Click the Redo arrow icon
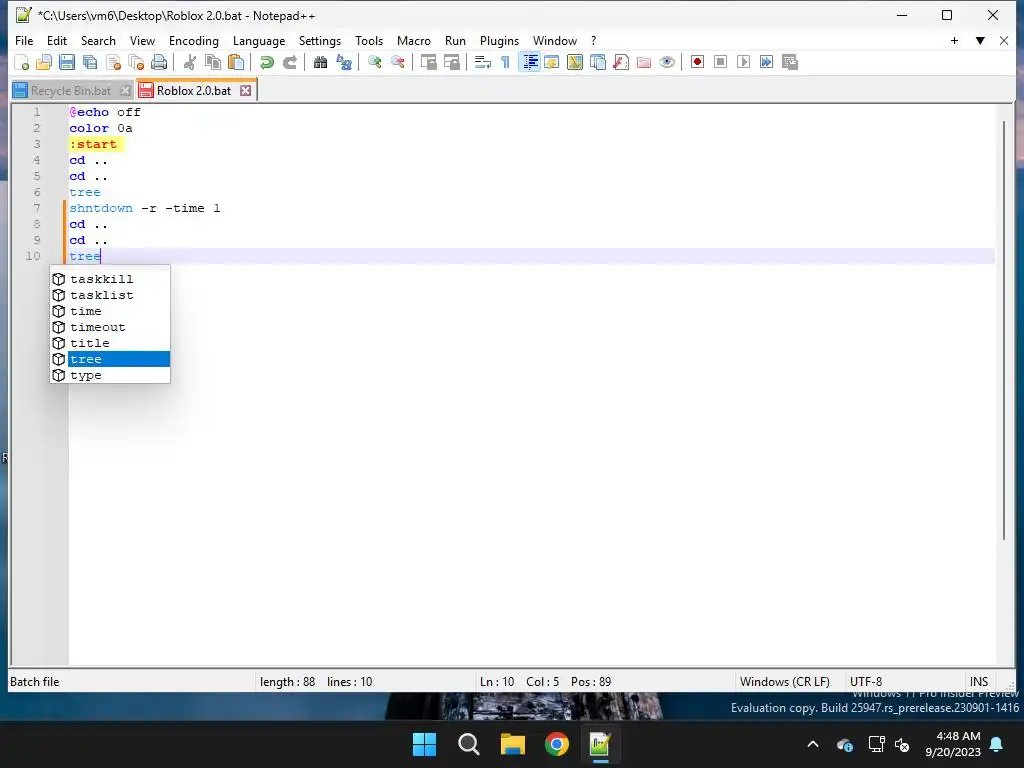 pos(289,62)
